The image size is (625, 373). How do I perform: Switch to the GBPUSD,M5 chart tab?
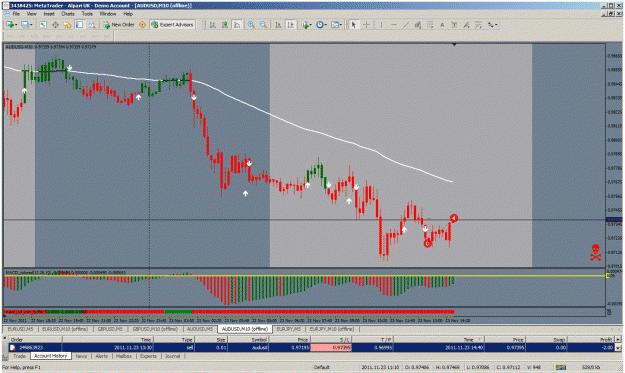point(110,329)
